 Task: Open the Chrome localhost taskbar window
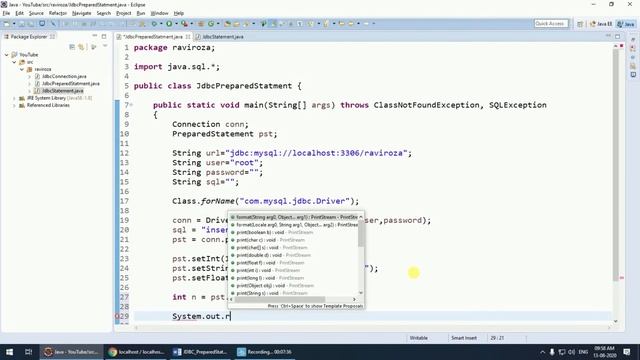tap(136, 352)
